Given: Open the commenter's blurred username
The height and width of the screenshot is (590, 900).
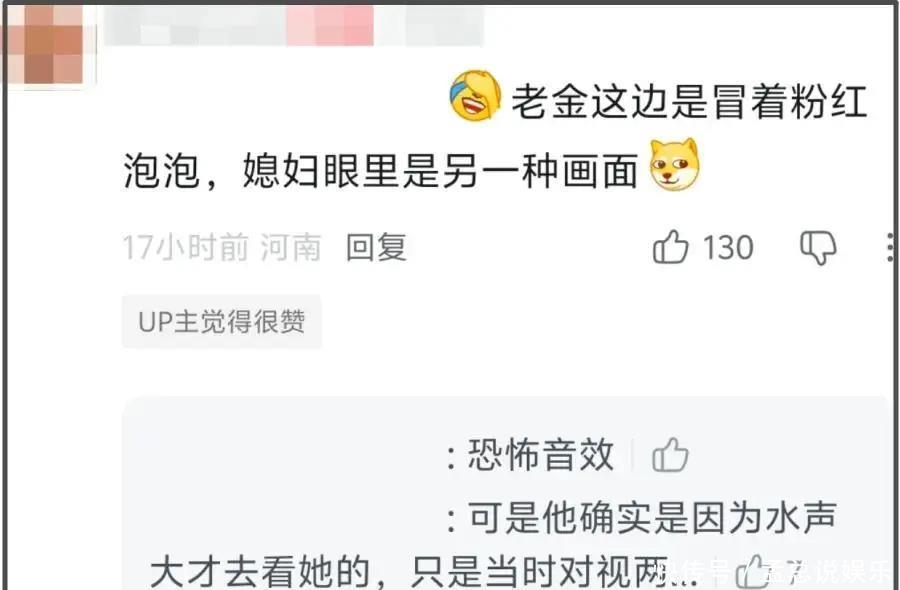Looking at the screenshot, I should pos(293,26).
